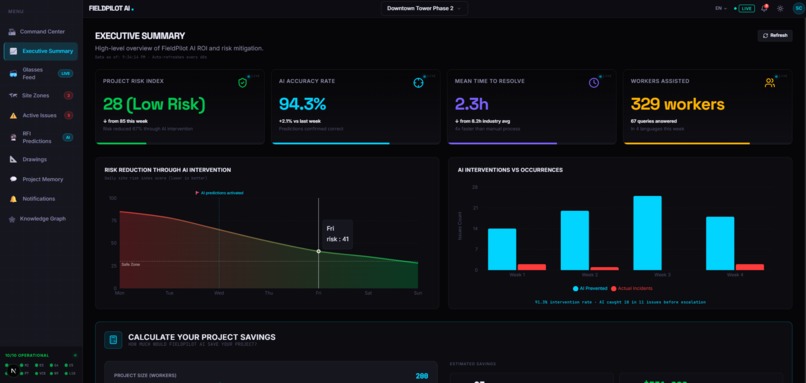806x383 pixels.
Task: Click the Safe Zone label on risk chart
Action: (x=131, y=264)
